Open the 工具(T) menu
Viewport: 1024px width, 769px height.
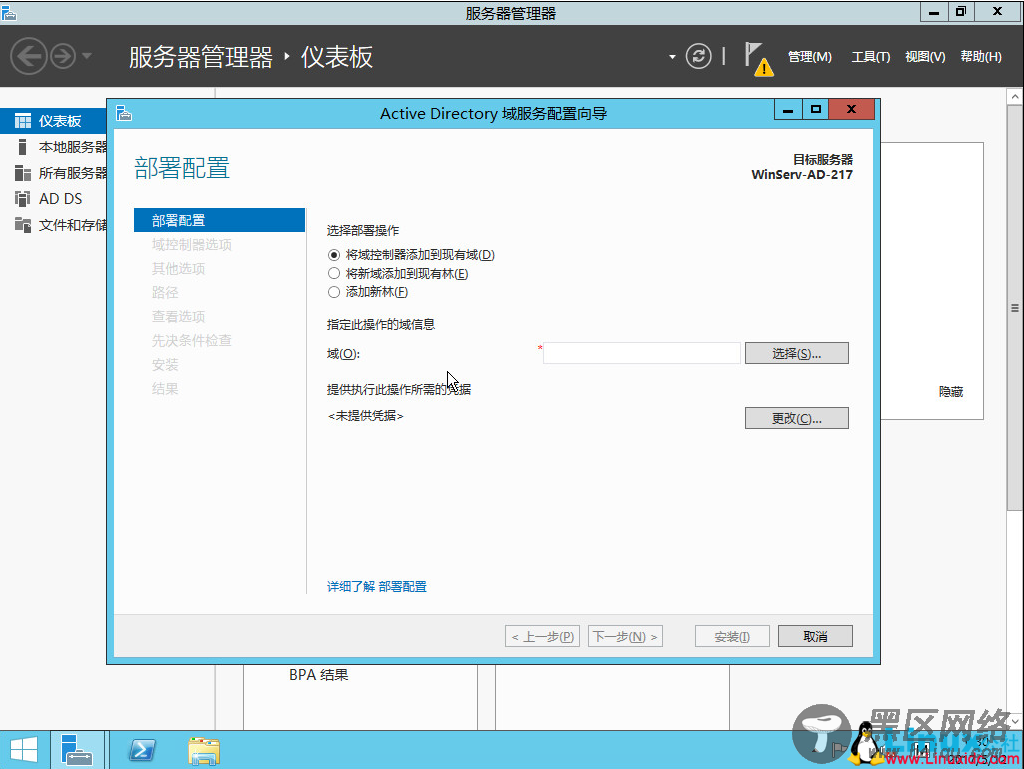click(871, 57)
